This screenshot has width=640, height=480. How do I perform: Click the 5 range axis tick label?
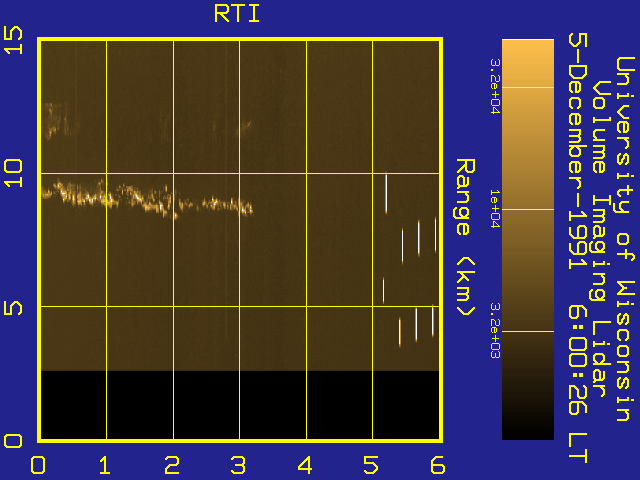pos(13,308)
